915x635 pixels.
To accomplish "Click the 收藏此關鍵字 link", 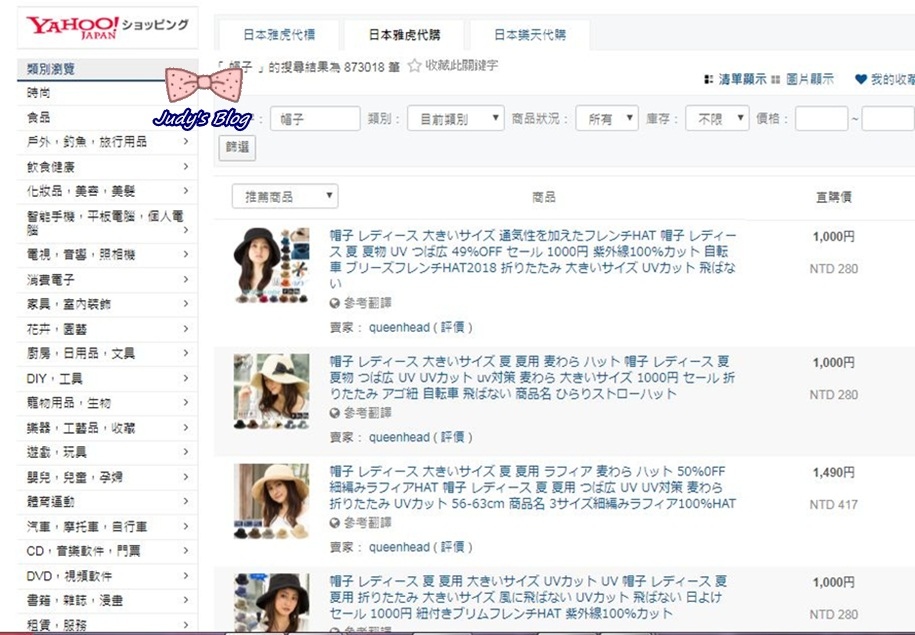I will [462, 65].
